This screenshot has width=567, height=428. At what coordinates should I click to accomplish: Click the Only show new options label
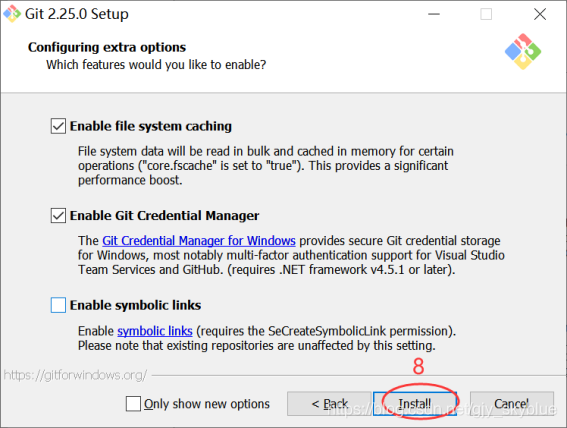coord(207,404)
